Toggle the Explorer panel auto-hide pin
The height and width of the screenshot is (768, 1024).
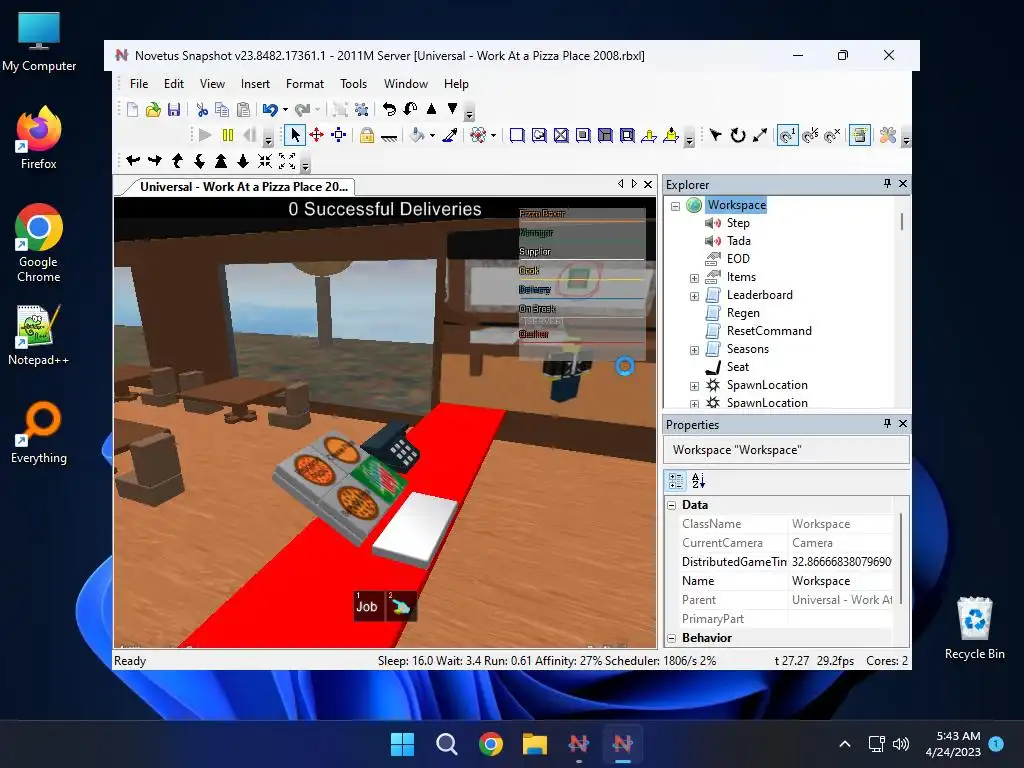[887, 184]
